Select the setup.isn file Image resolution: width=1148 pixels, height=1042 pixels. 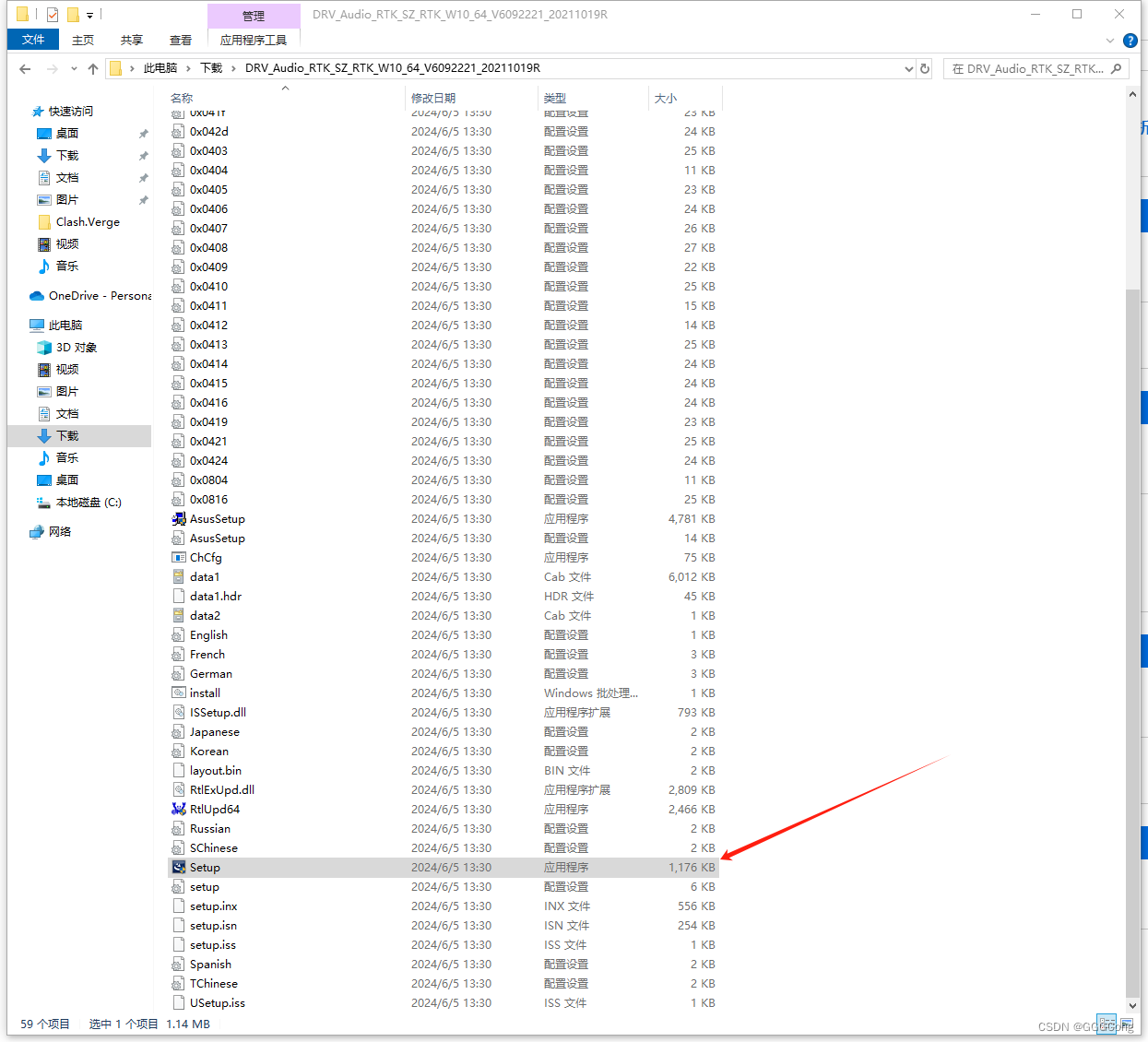(444, 926)
